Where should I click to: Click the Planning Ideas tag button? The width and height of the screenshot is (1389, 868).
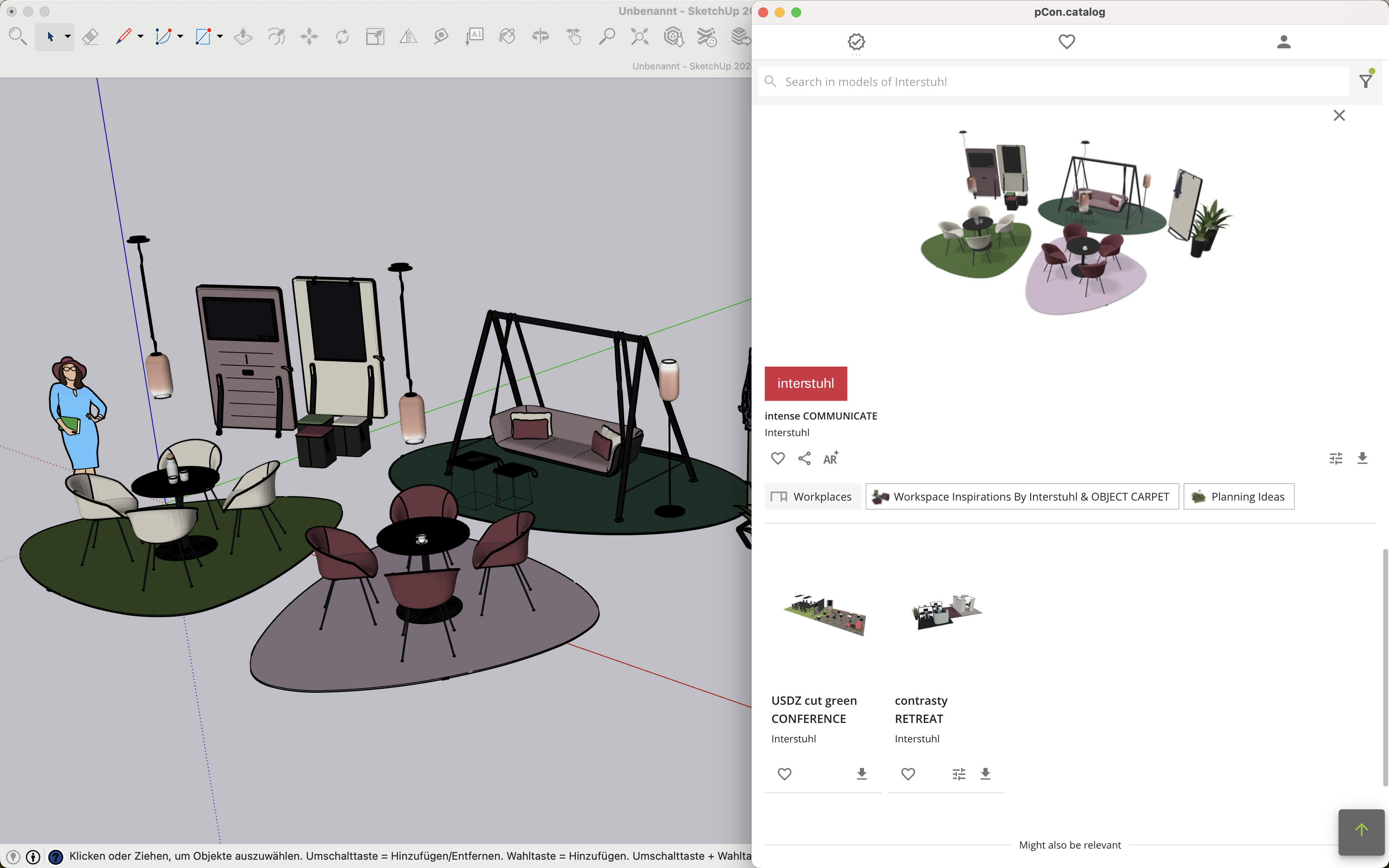point(1239,496)
